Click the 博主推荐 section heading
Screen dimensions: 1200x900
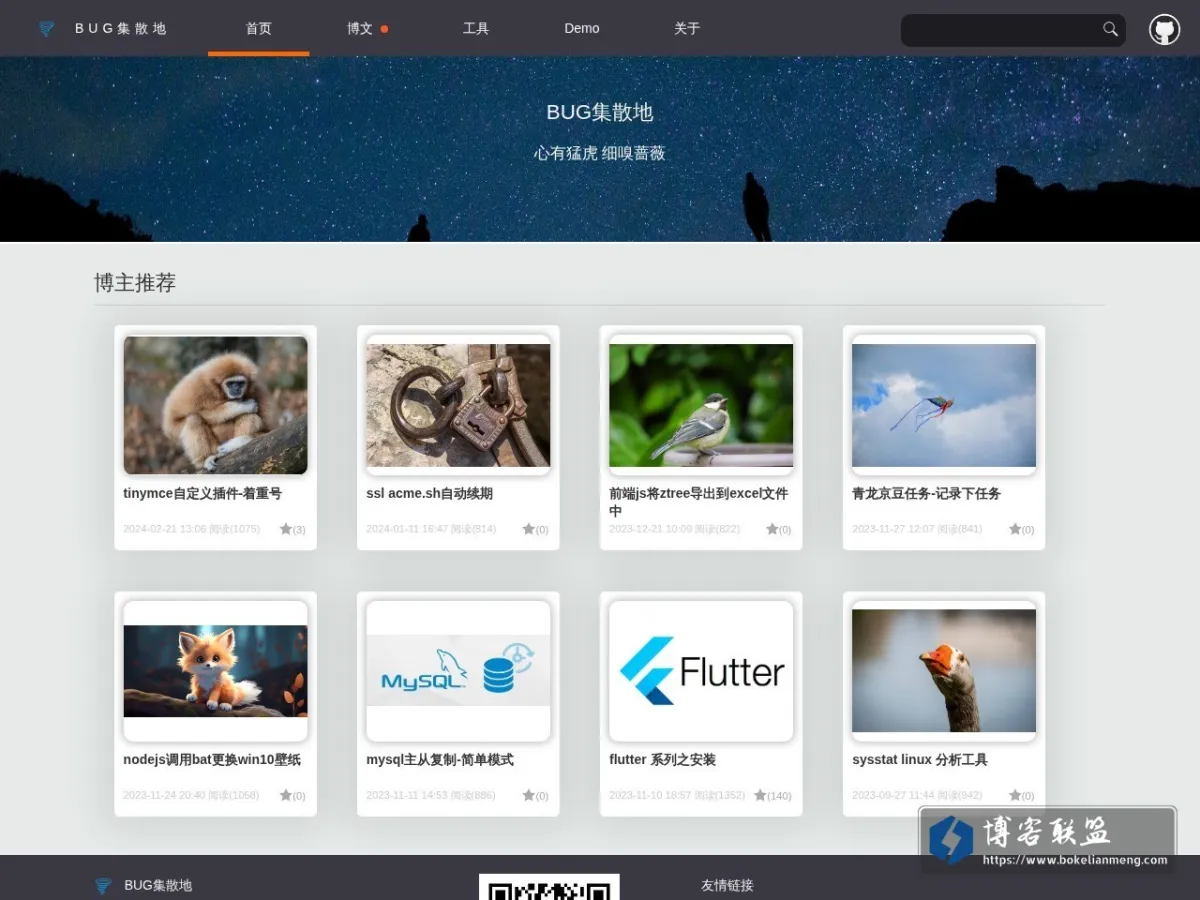click(x=135, y=283)
